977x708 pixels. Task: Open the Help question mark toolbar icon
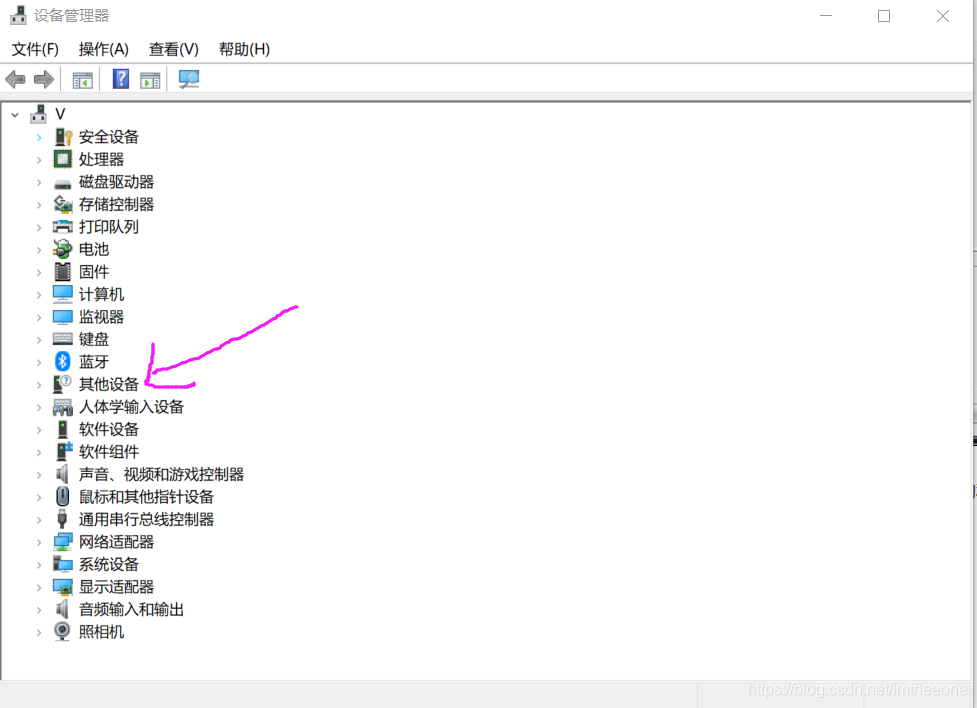point(121,79)
